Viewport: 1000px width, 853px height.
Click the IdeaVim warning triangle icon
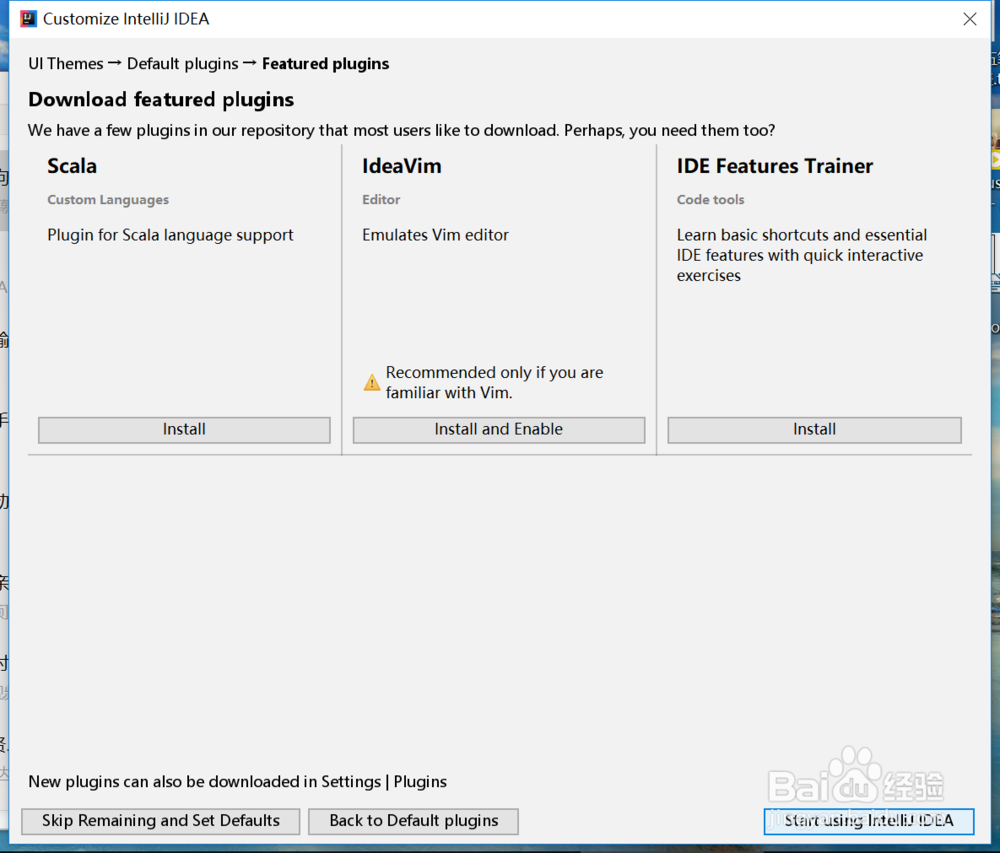[x=372, y=383]
